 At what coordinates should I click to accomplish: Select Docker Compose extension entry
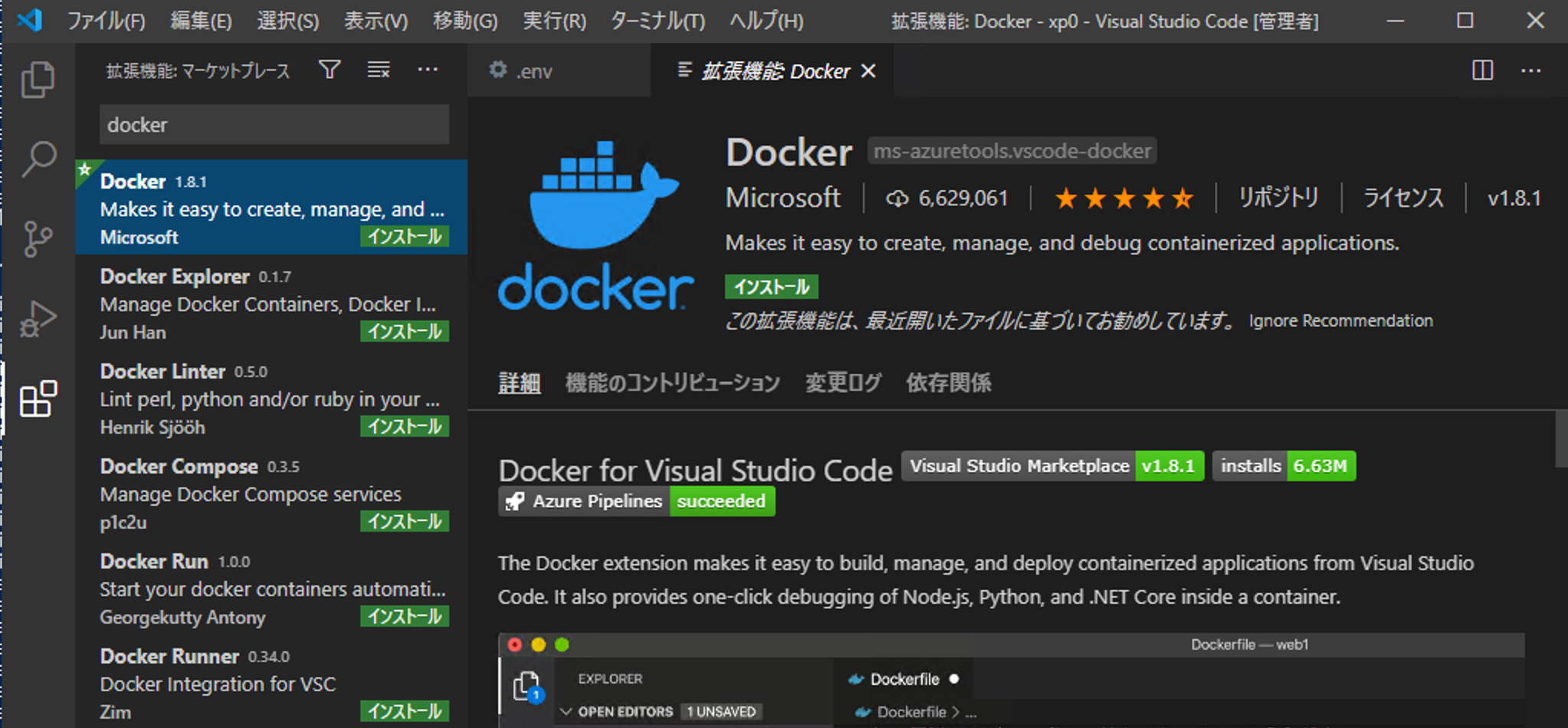pyautogui.click(x=271, y=494)
